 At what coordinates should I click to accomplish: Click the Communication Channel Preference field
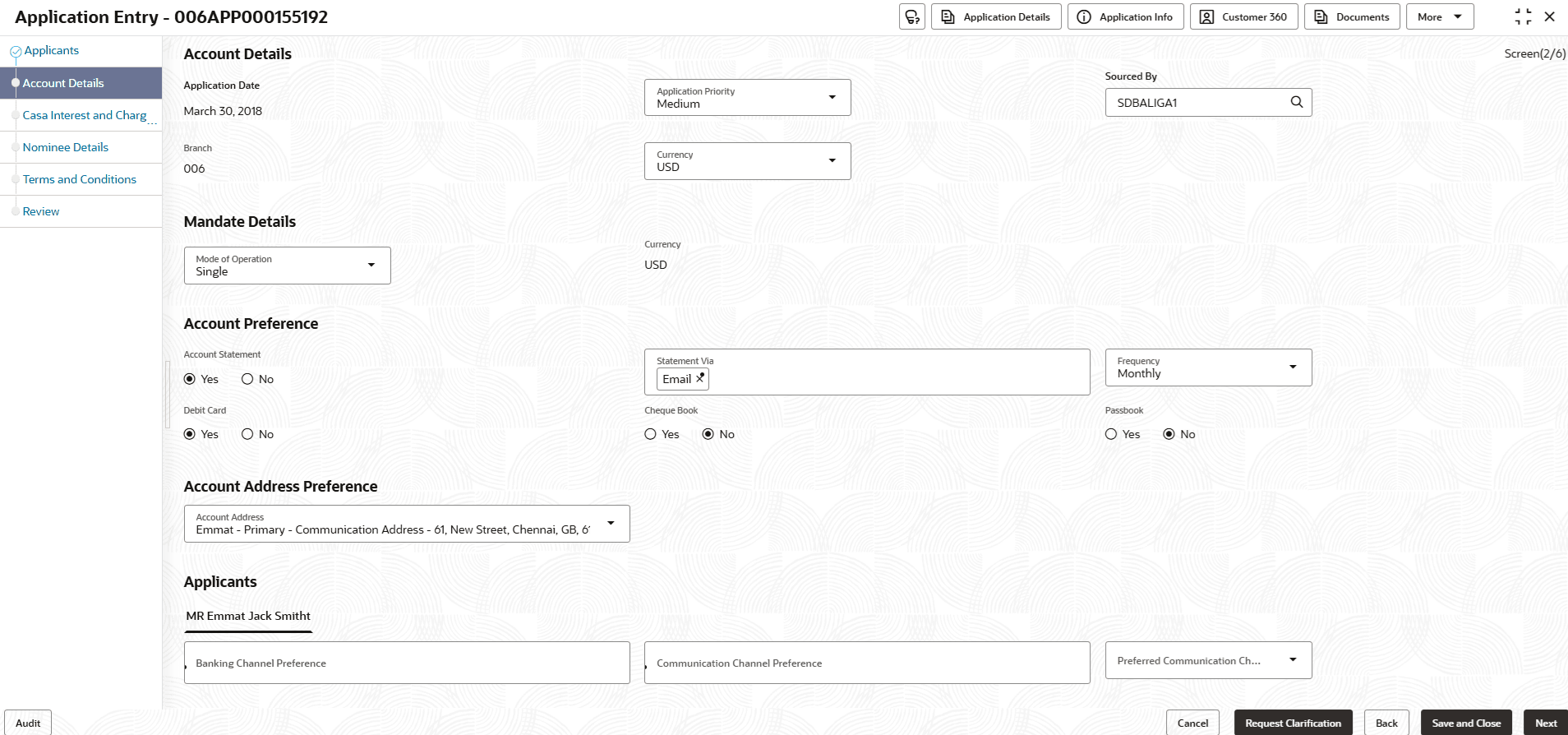click(867, 663)
